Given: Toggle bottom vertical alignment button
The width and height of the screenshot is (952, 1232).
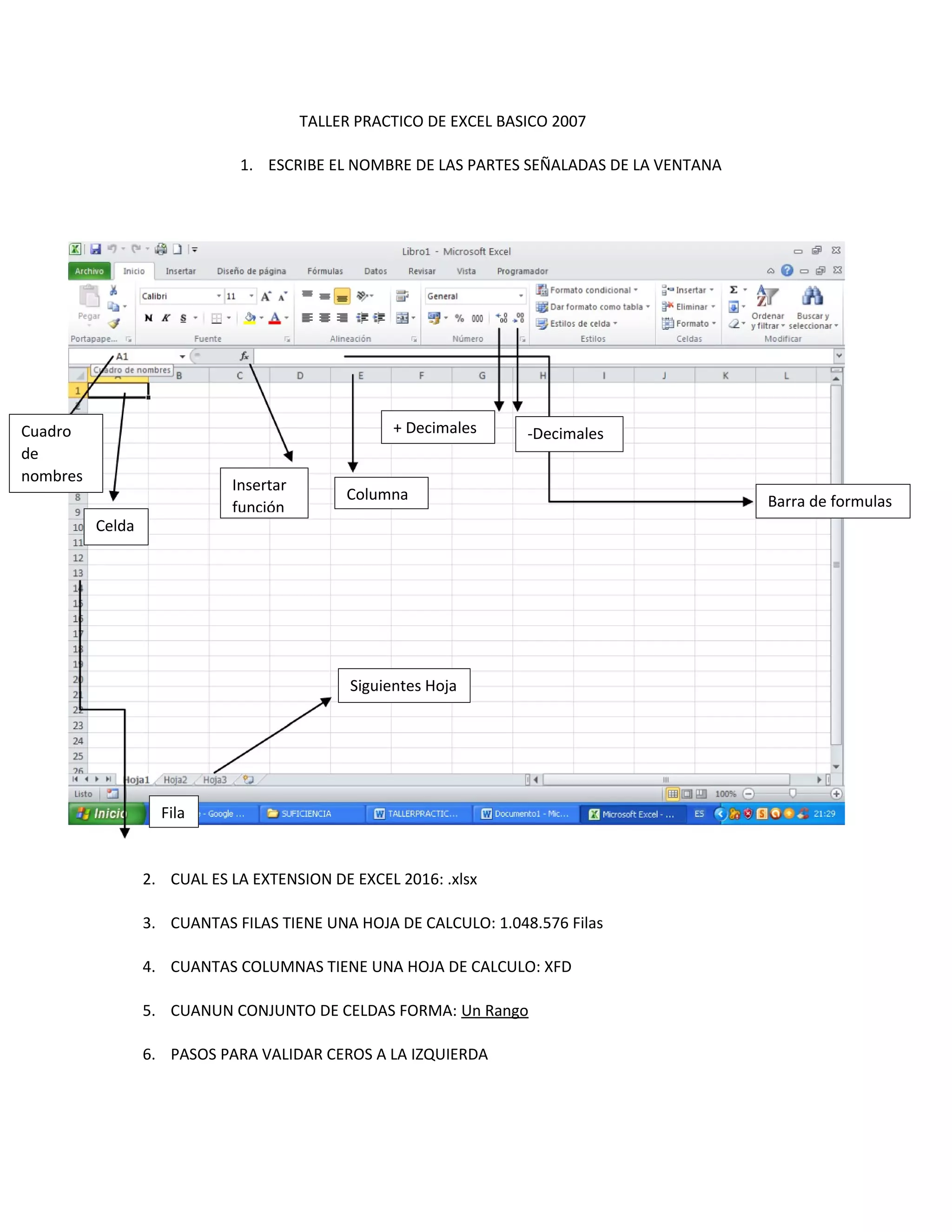Looking at the screenshot, I should [x=342, y=296].
